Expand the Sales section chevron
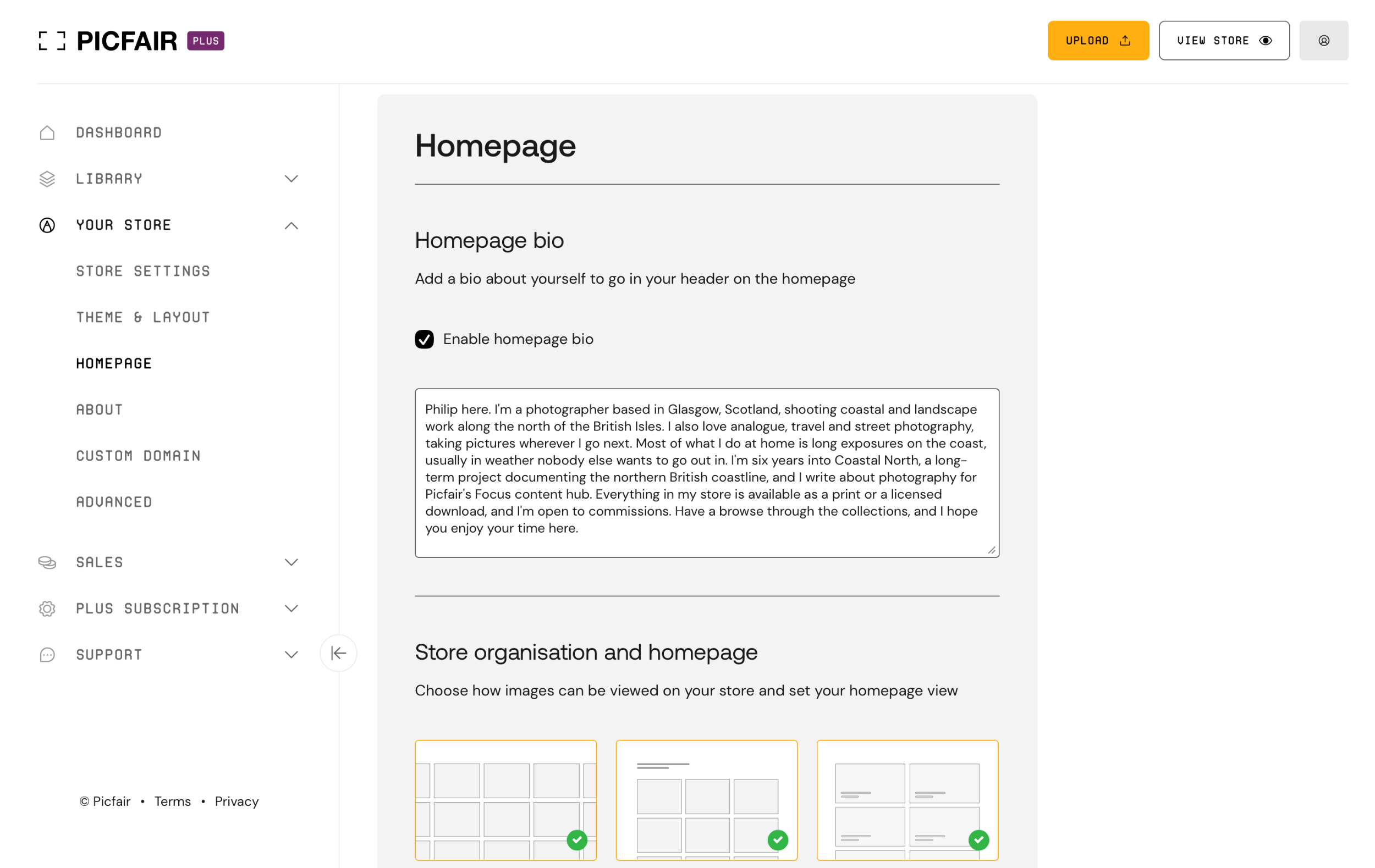 pyautogui.click(x=291, y=562)
